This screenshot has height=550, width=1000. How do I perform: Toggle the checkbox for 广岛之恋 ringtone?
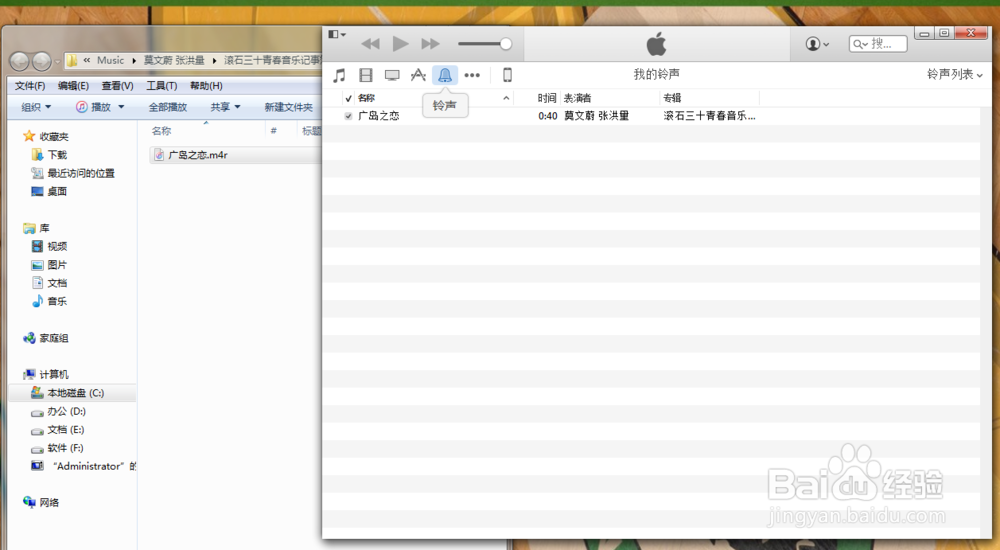click(348, 116)
